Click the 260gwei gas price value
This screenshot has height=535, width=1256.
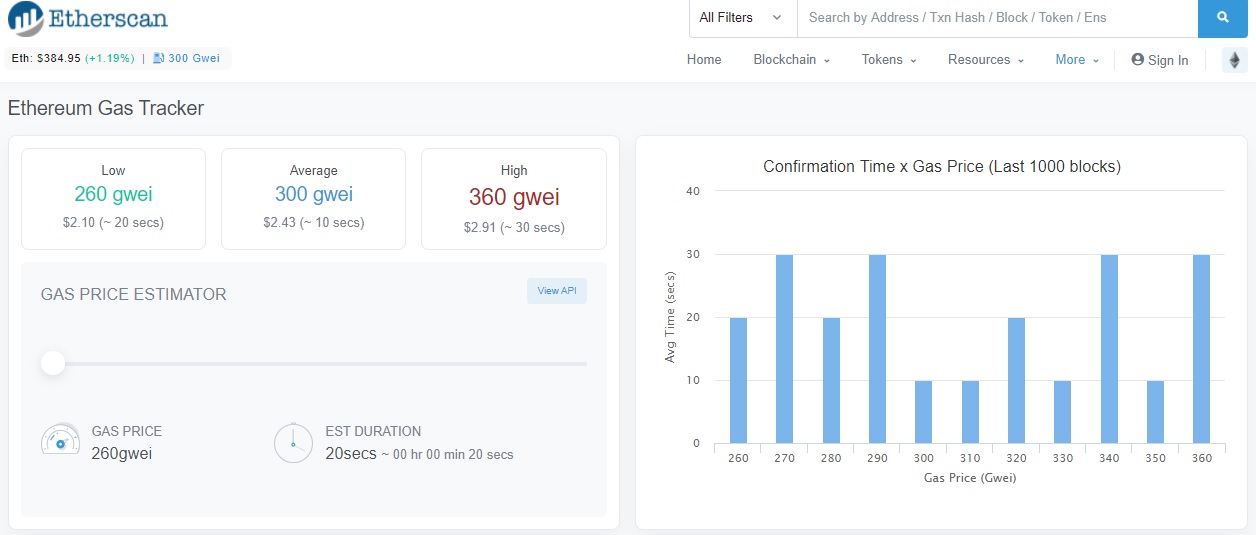click(x=122, y=453)
